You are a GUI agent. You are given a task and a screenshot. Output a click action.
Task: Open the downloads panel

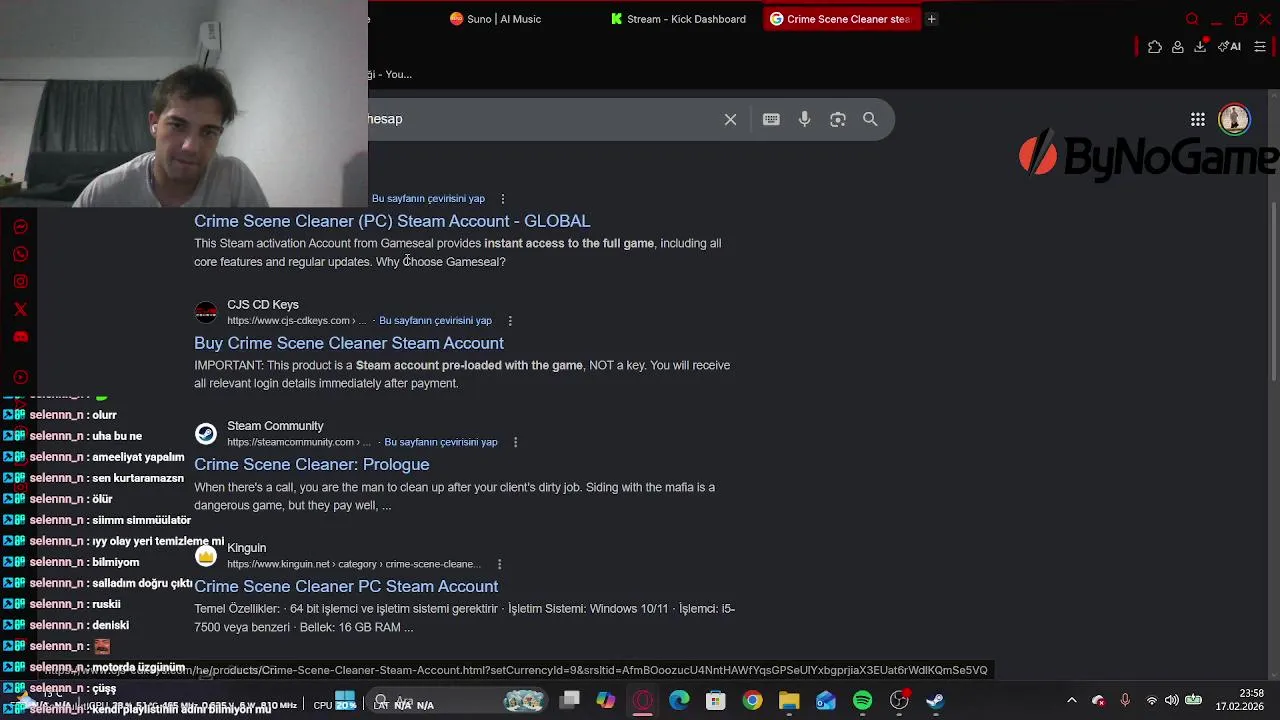pyautogui.click(x=1200, y=46)
